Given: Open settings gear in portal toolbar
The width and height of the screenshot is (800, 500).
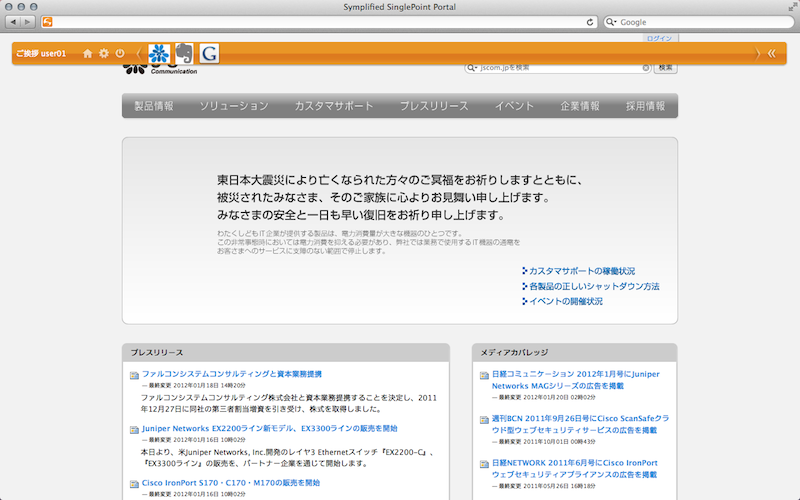Looking at the screenshot, I should (104, 53).
